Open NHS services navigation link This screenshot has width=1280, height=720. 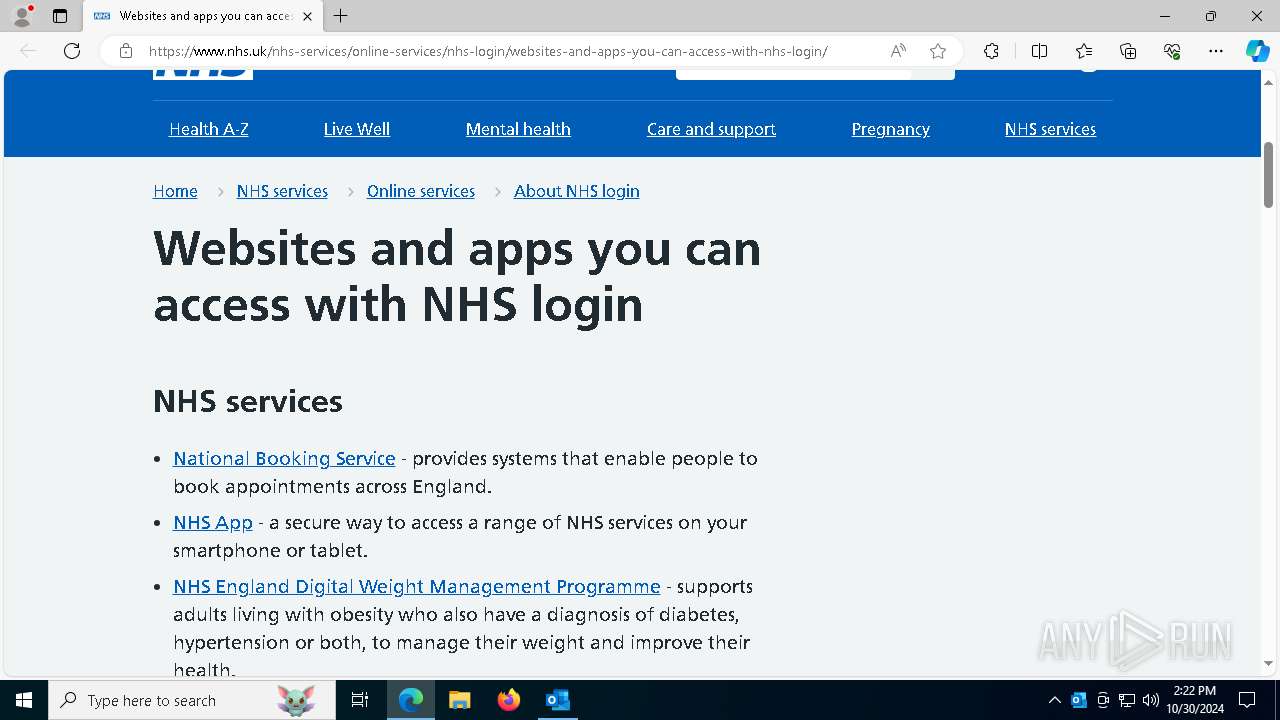[1050, 129]
